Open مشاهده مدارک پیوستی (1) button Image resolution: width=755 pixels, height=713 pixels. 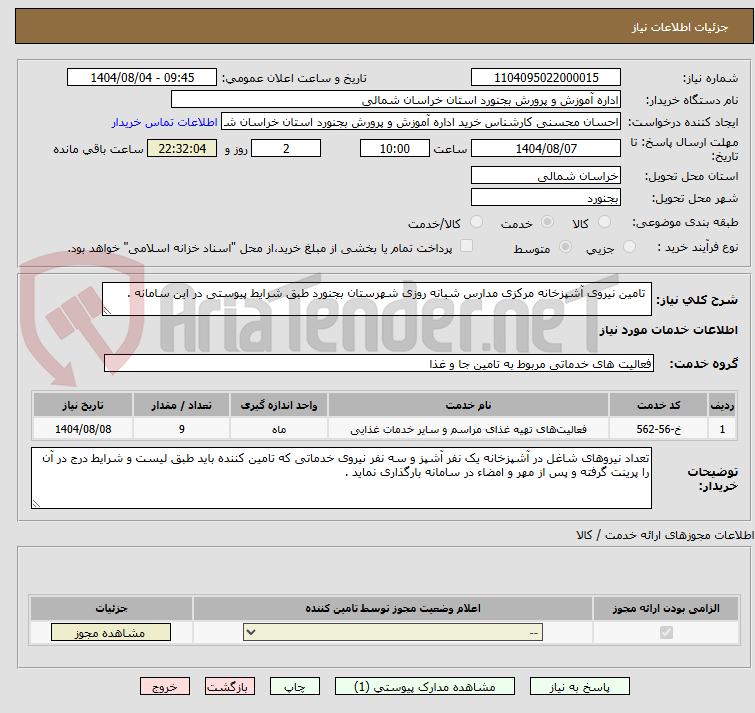(x=425, y=687)
